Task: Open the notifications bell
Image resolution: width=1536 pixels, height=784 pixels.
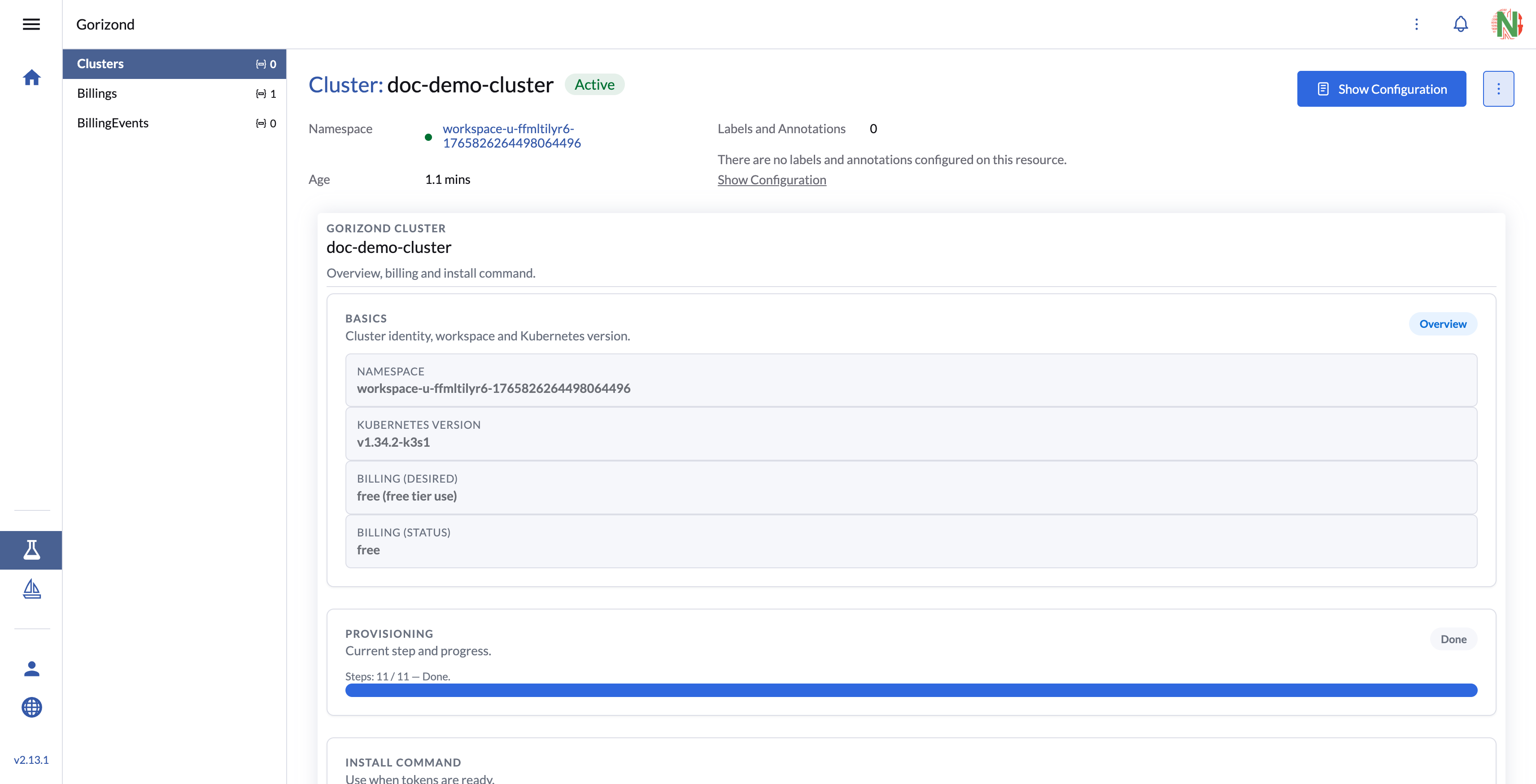Action: pos(1460,25)
